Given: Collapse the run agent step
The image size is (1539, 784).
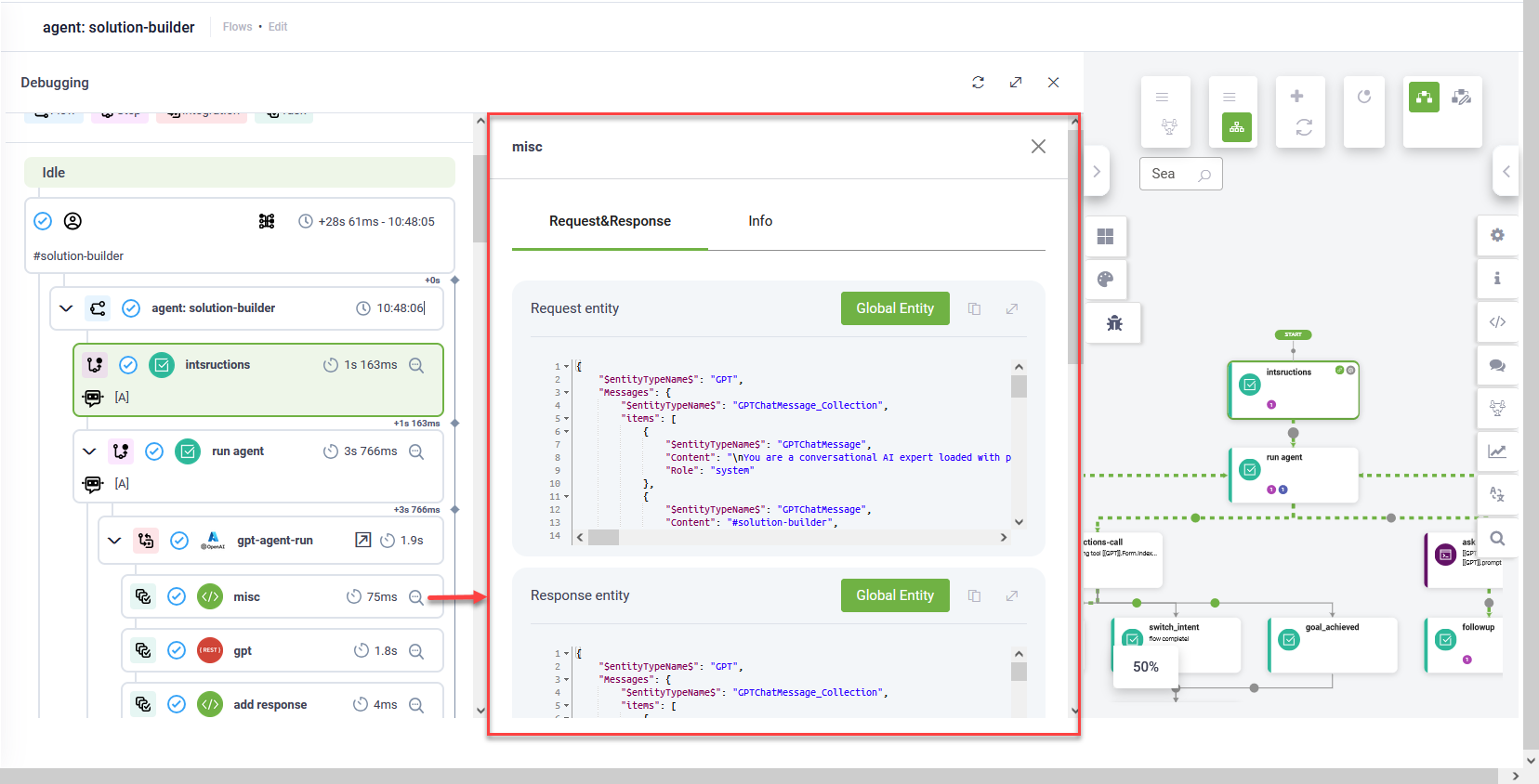Looking at the screenshot, I should [89, 451].
